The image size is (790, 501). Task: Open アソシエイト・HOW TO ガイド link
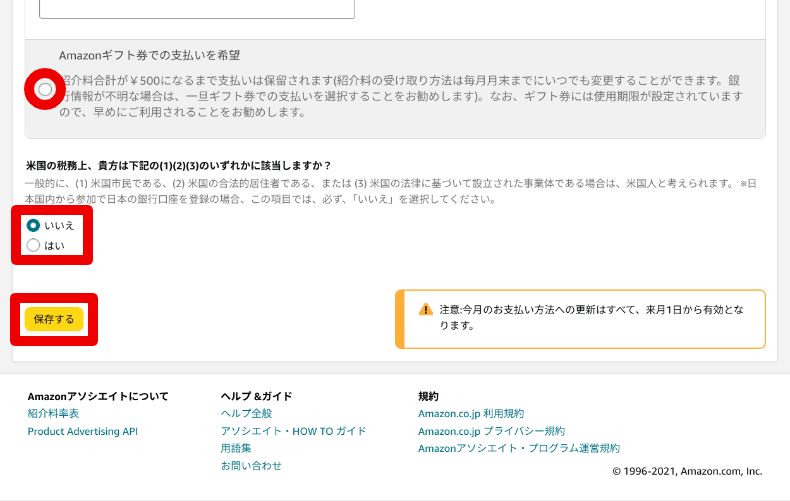click(293, 431)
